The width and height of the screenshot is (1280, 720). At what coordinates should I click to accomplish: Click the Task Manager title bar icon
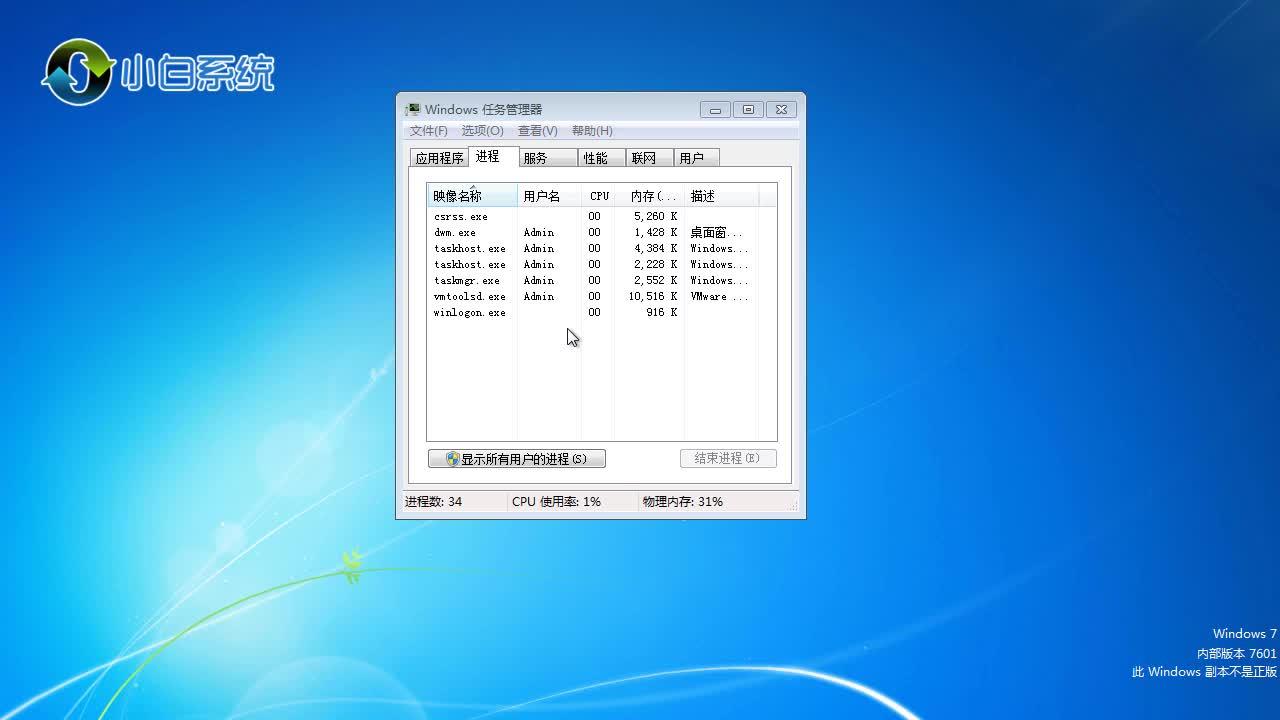[x=412, y=110]
